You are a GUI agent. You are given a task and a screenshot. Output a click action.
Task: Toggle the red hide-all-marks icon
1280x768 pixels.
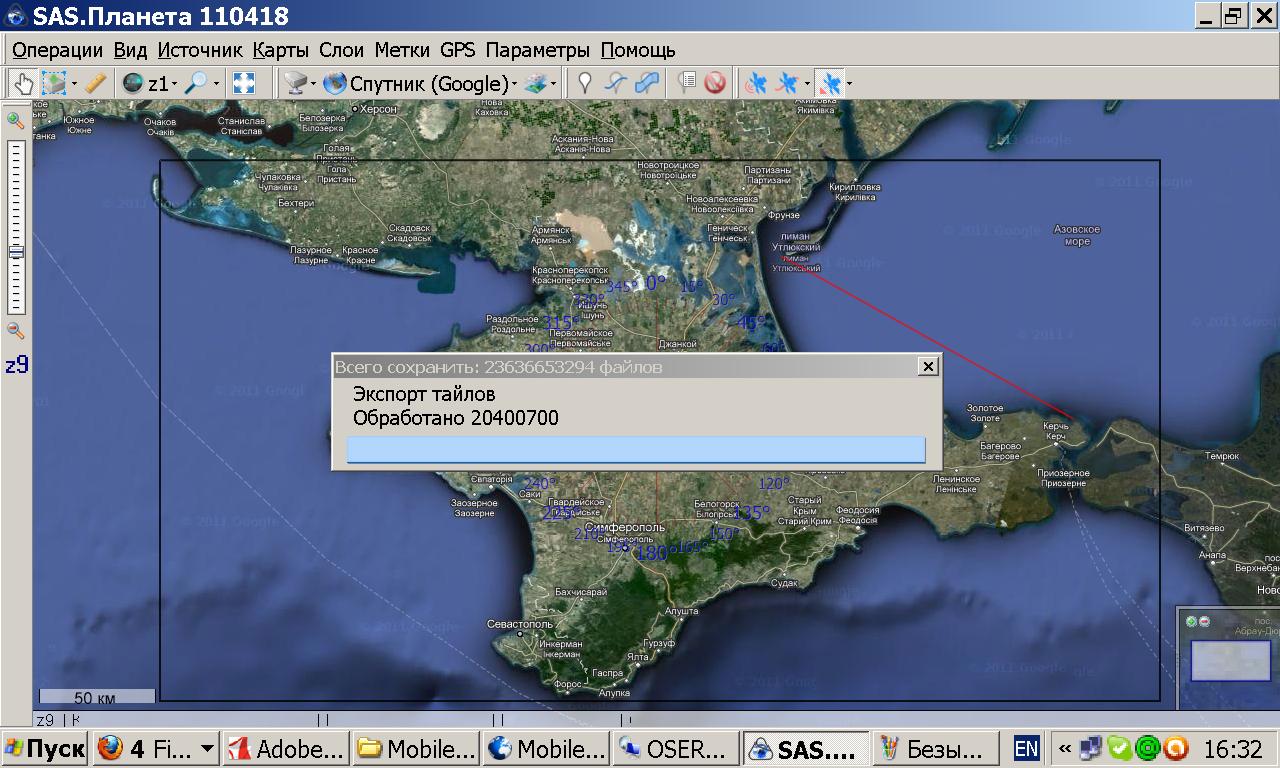click(715, 84)
